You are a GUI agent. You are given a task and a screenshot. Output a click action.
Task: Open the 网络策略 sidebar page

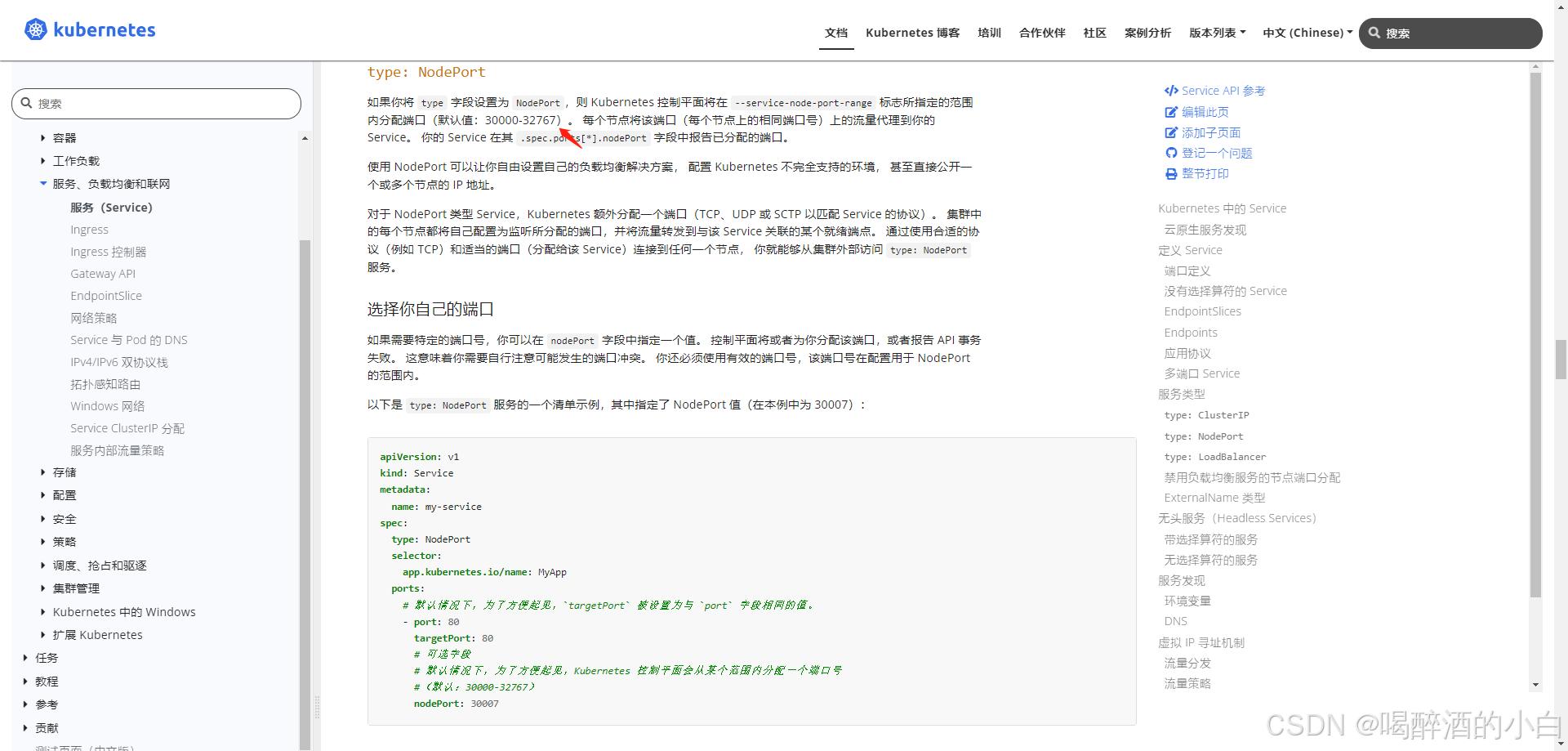[x=94, y=318]
